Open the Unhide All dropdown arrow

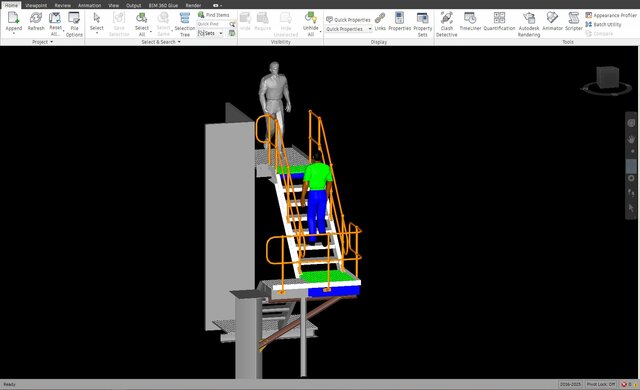click(320, 31)
